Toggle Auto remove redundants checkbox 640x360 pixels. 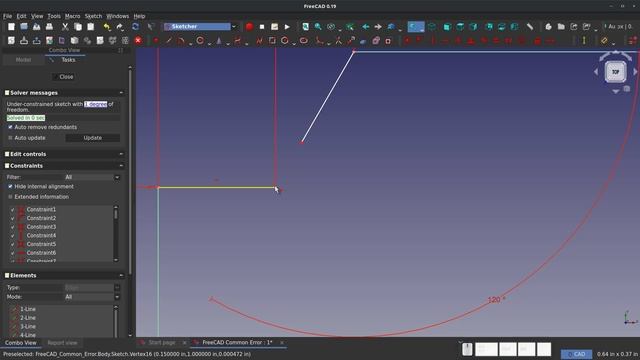tap(10, 127)
